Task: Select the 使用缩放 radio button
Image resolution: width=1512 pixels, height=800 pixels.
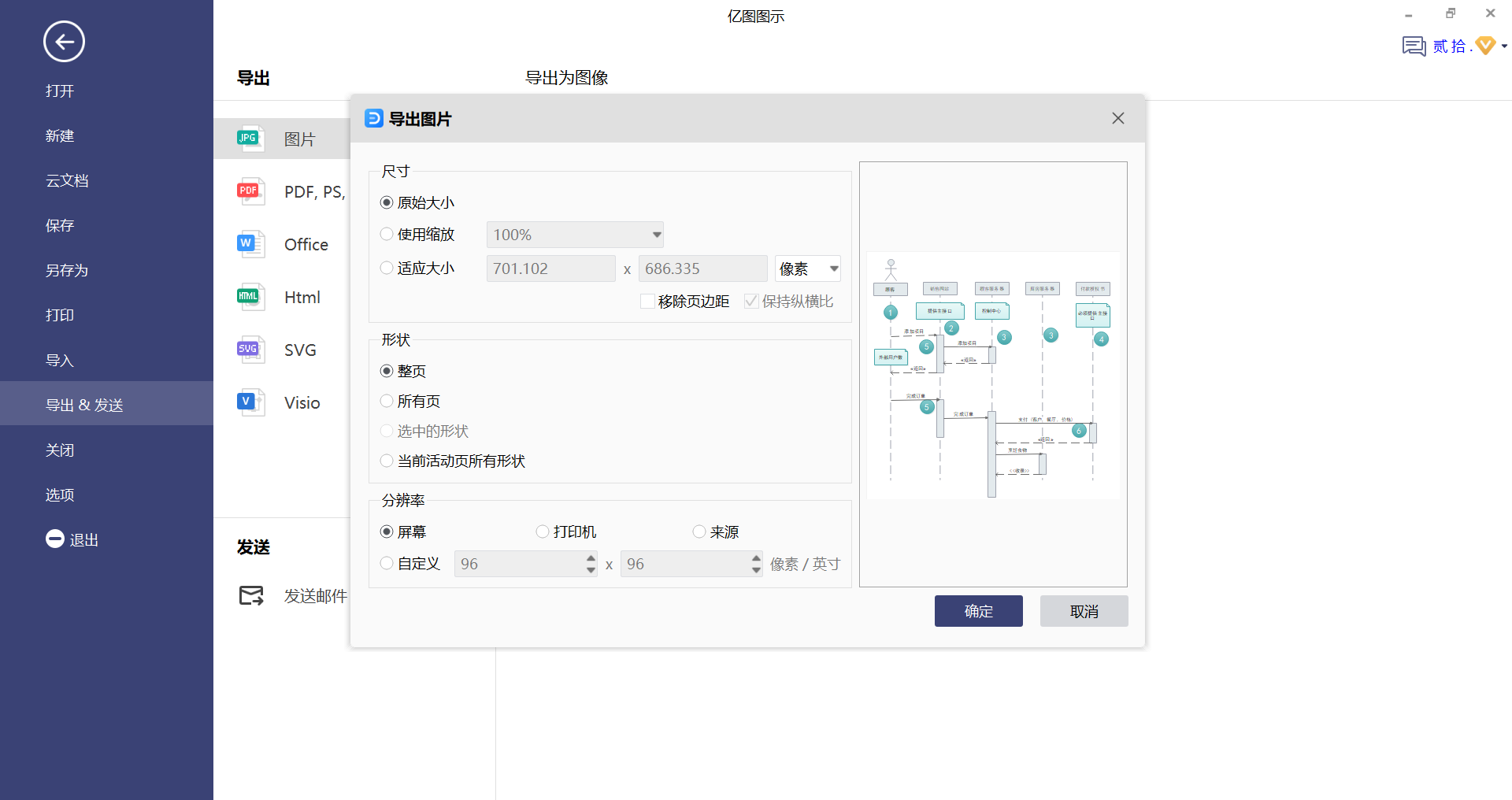Action: click(x=387, y=235)
